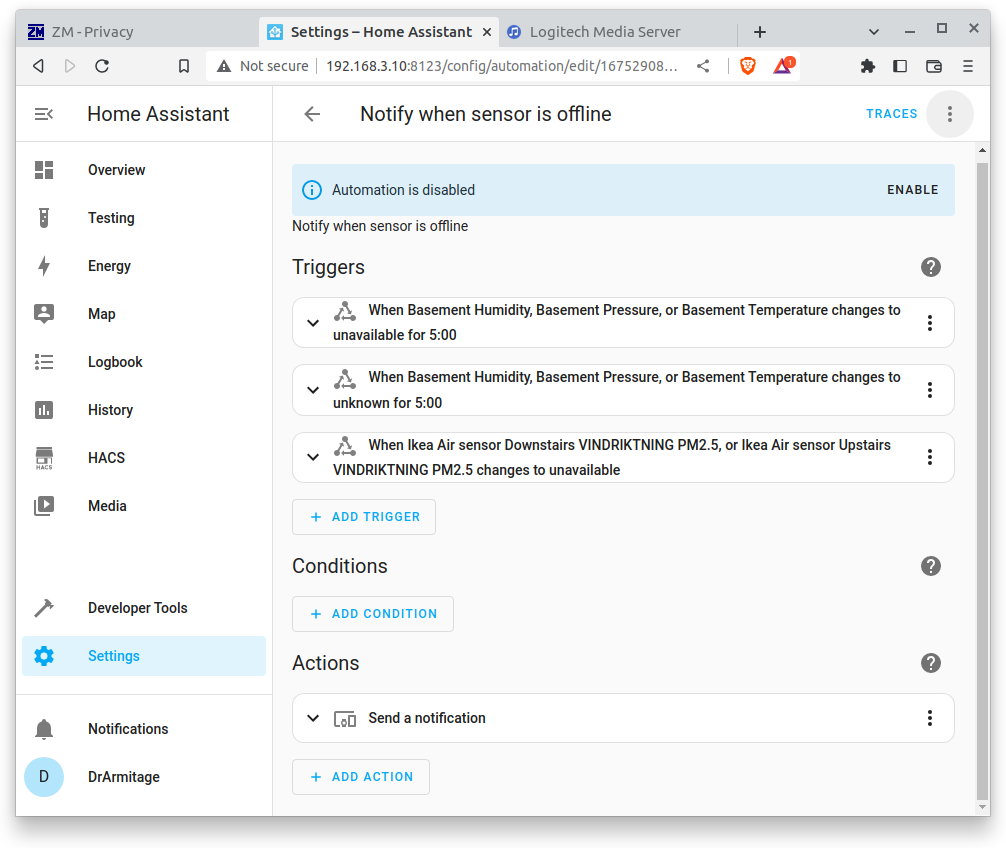Expand the unknown for 5:00 trigger
The image size is (1006, 848).
(313, 390)
